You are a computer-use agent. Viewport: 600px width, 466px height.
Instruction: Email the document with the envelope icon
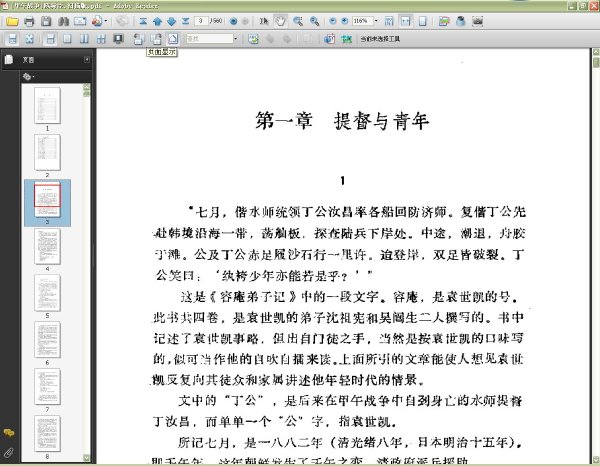coord(80,21)
